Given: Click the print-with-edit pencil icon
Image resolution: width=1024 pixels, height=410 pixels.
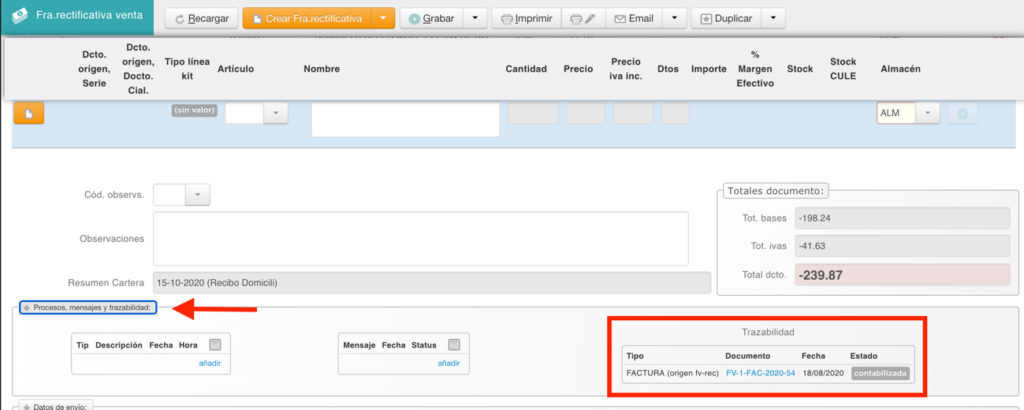Looking at the screenshot, I should 583,19.
